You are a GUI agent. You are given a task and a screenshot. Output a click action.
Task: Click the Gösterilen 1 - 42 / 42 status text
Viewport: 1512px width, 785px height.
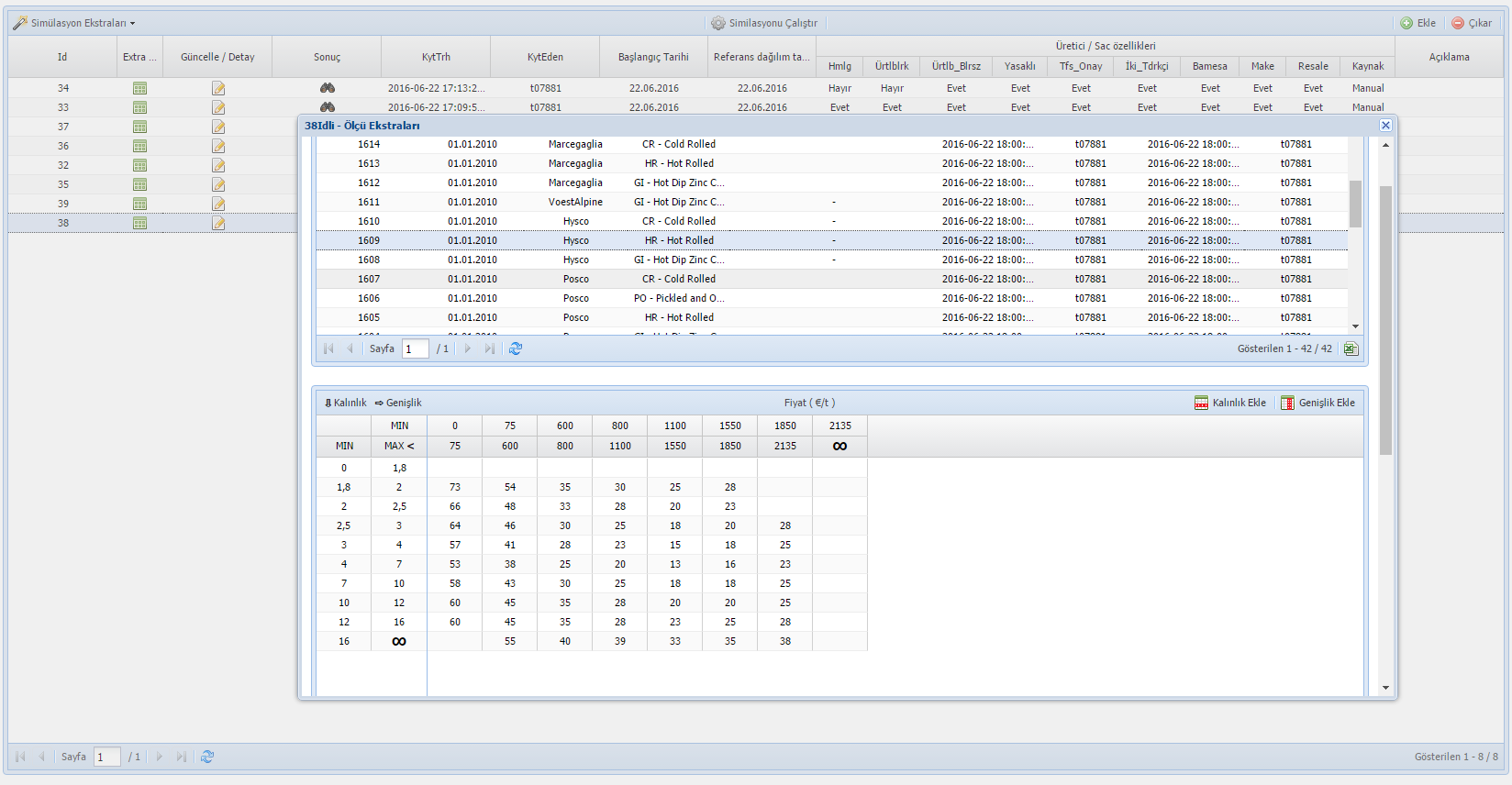(1284, 348)
